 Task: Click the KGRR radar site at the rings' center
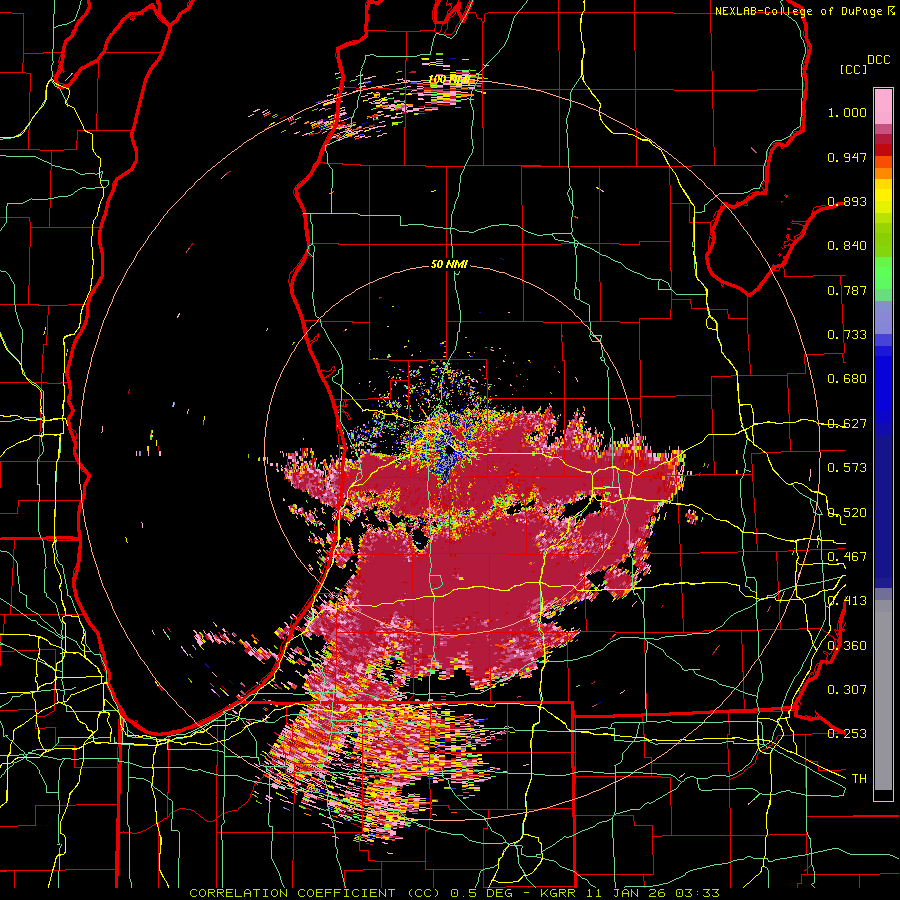click(x=449, y=451)
